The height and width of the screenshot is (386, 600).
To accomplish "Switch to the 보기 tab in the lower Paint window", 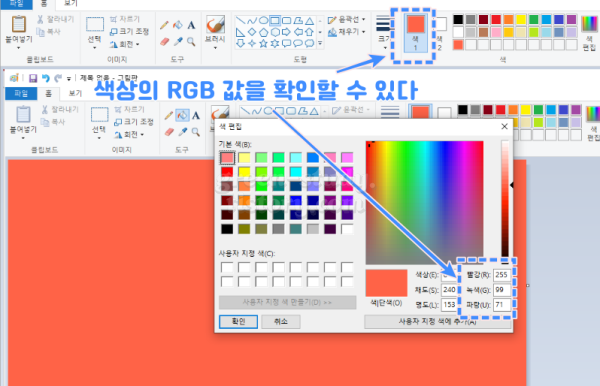I will (x=75, y=93).
